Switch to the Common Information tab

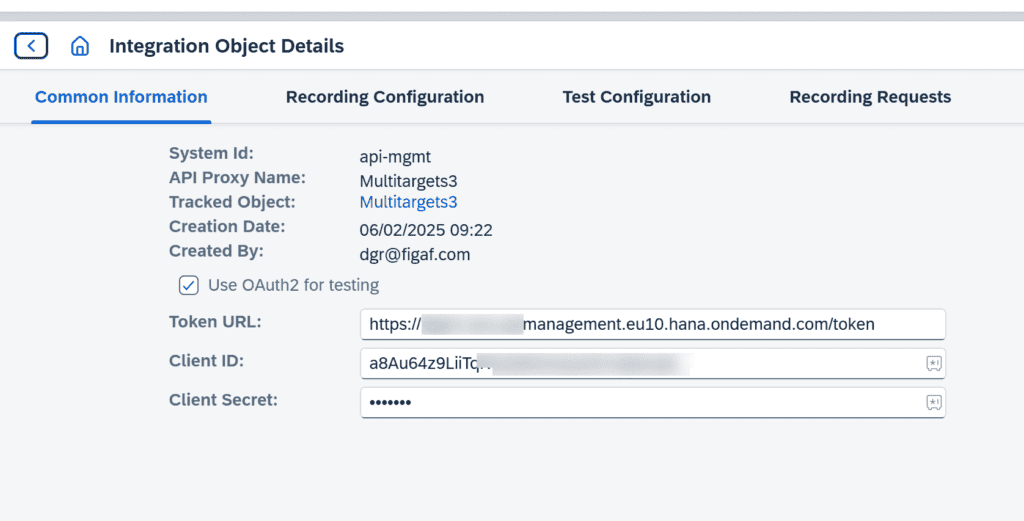click(121, 97)
